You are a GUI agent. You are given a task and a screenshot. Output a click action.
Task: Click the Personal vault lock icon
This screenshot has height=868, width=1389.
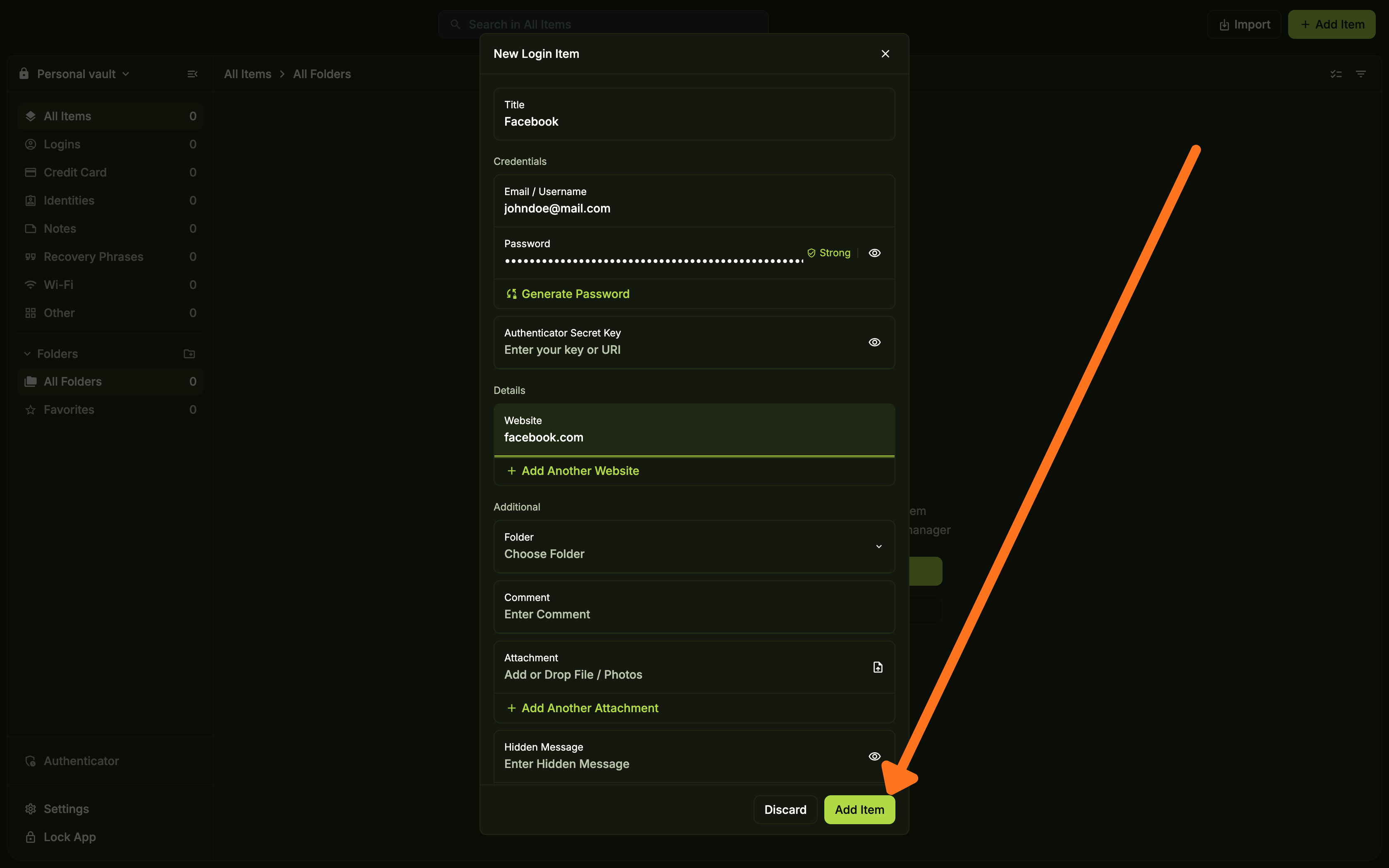click(x=24, y=74)
